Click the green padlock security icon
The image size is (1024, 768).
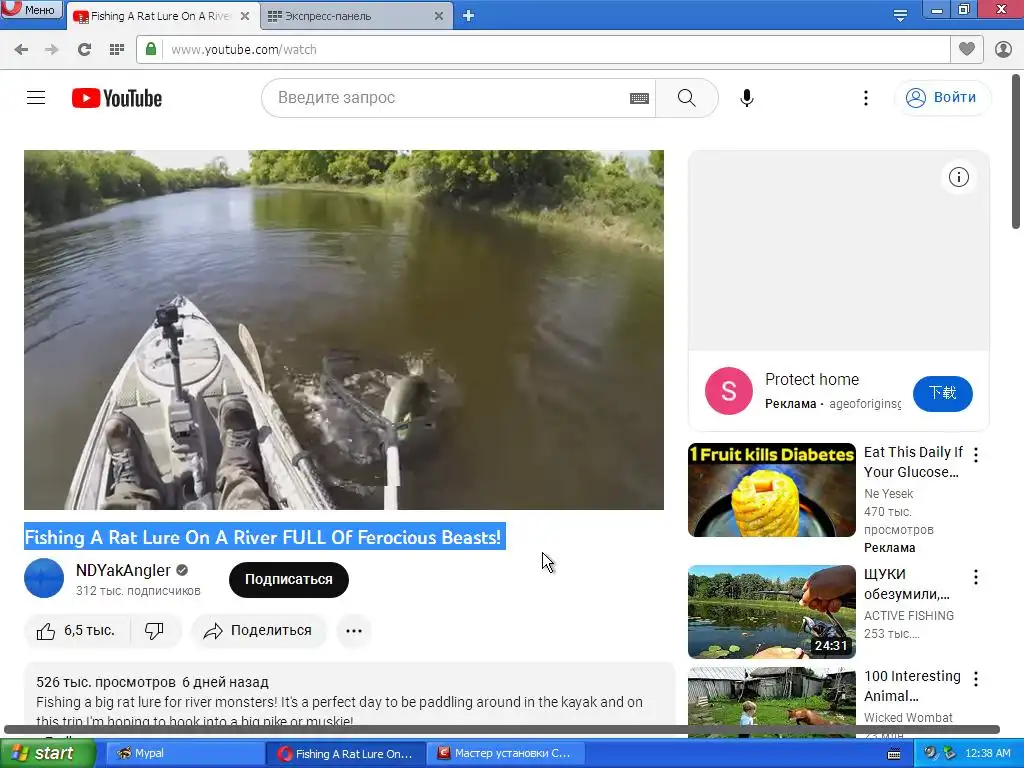[151, 49]
